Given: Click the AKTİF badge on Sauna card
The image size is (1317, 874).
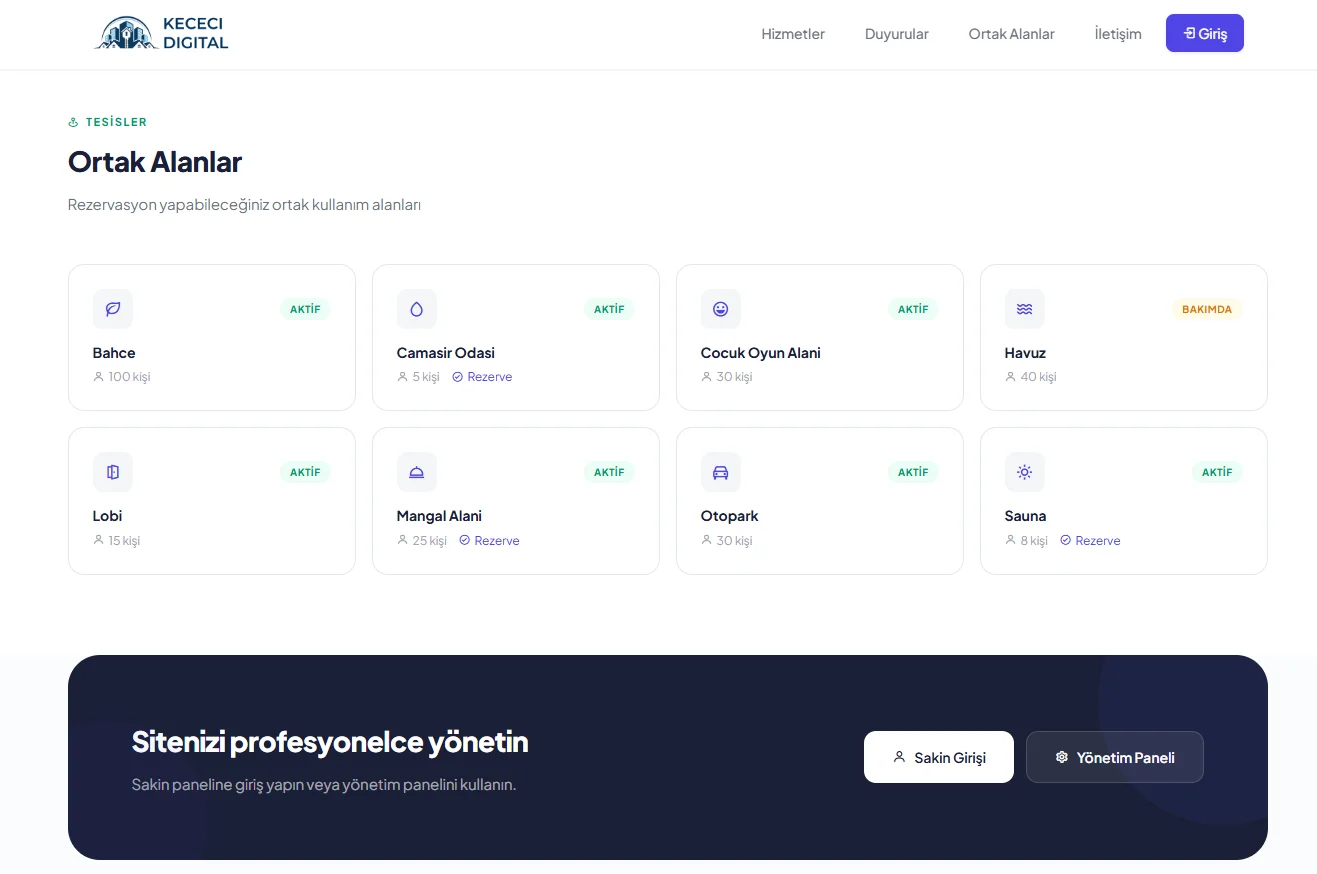Looking at the screenshot, I should pos(1217,472).
